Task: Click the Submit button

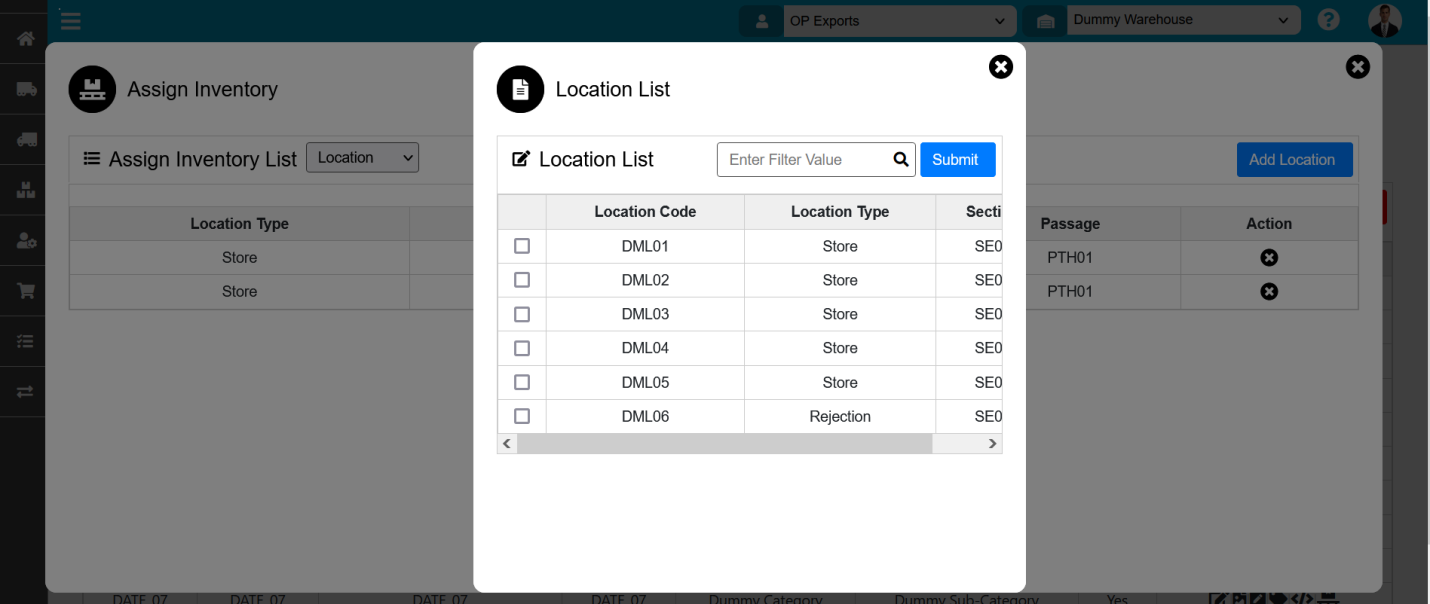Action: click(958, 160)
